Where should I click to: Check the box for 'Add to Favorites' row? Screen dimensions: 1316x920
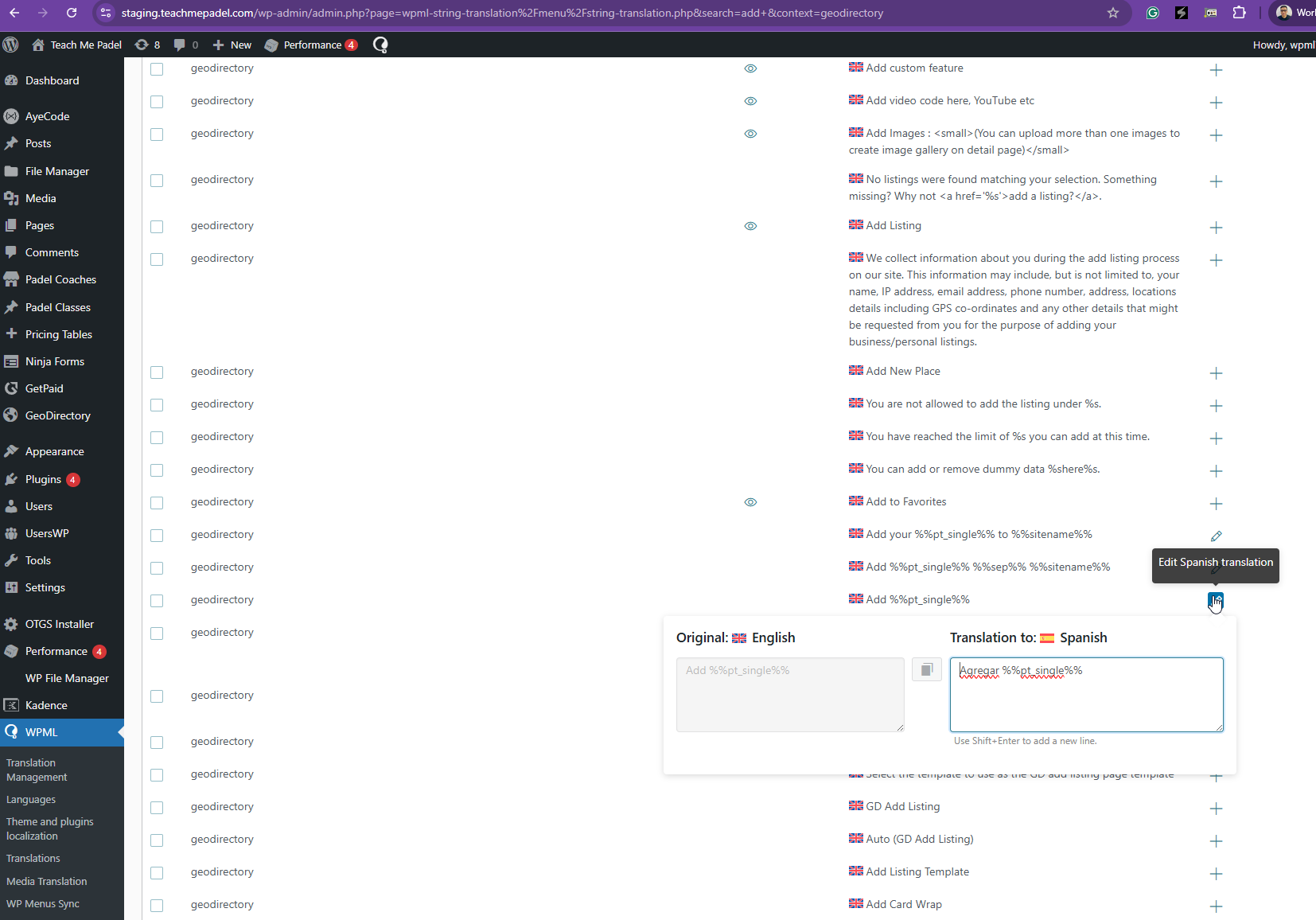click(x=157, y=503)
